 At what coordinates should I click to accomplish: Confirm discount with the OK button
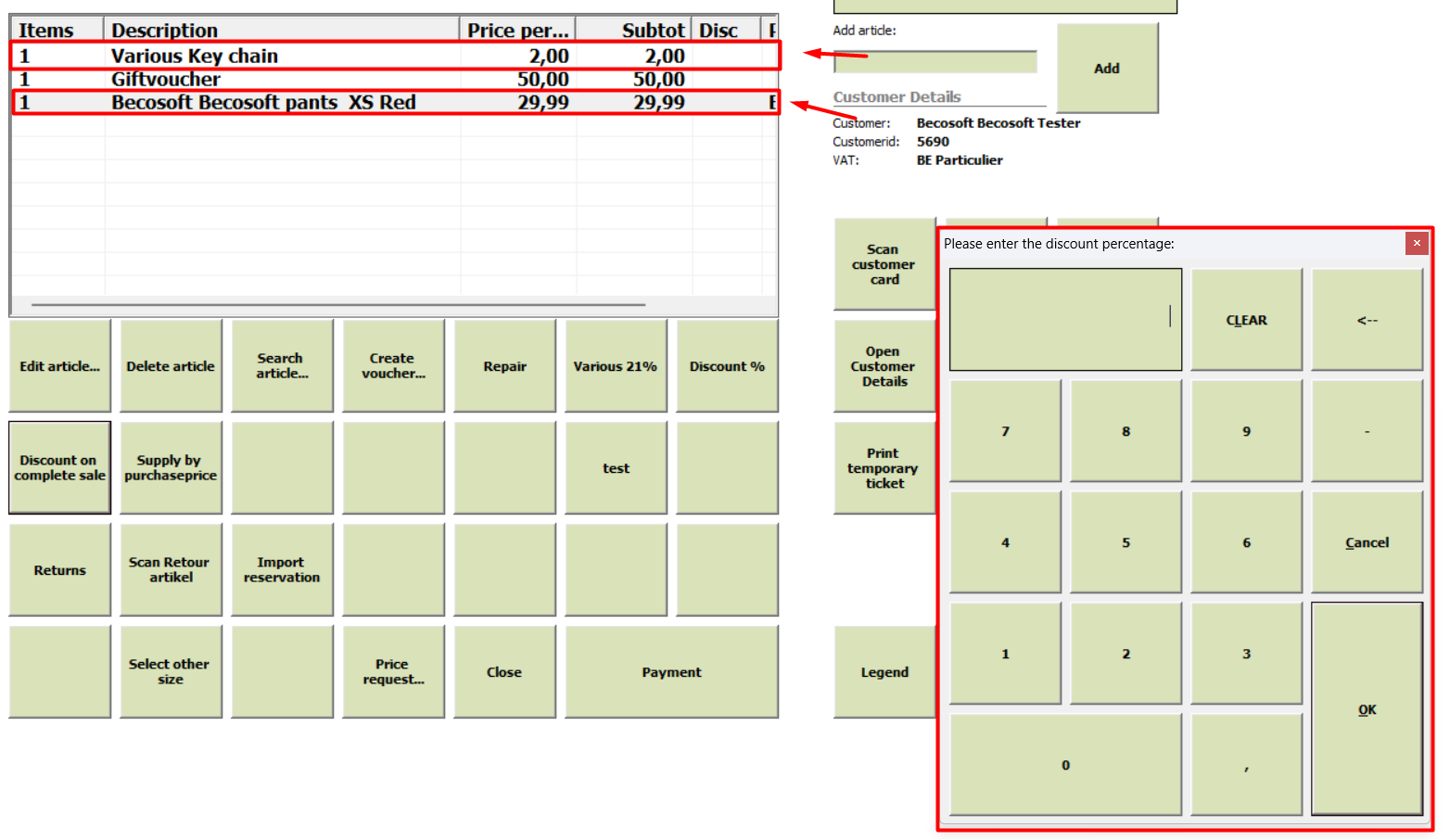(x=1367, y=709)
